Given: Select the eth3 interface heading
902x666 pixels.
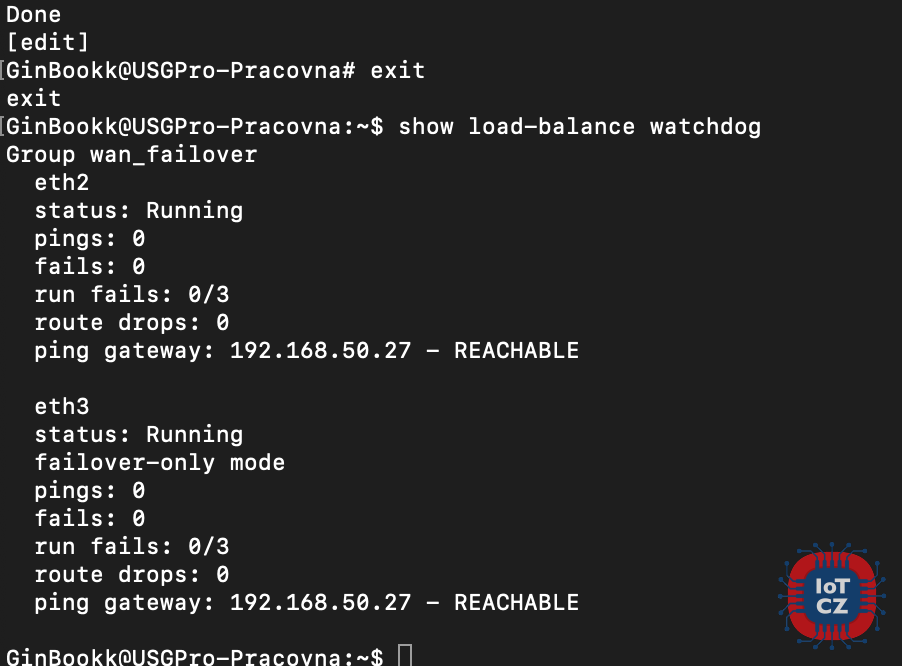Looking at the screenshot, I should click(62, 407).
